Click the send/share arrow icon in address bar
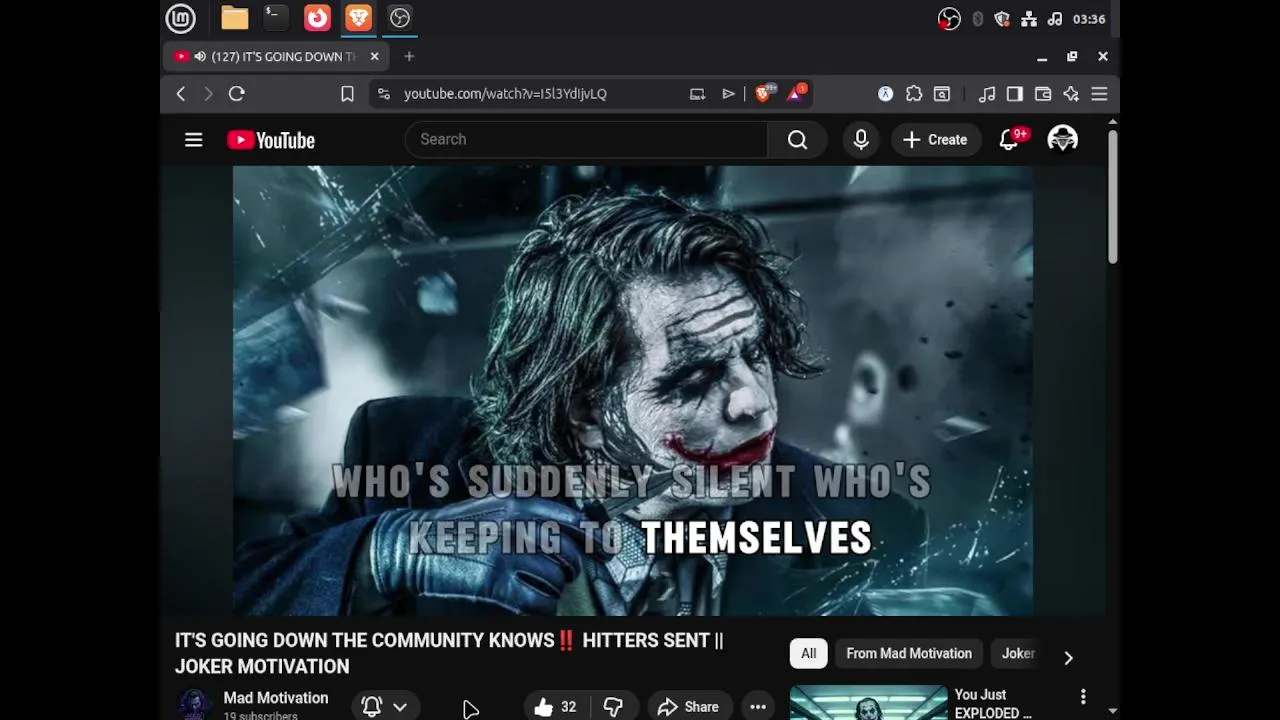 coord(728,94)
